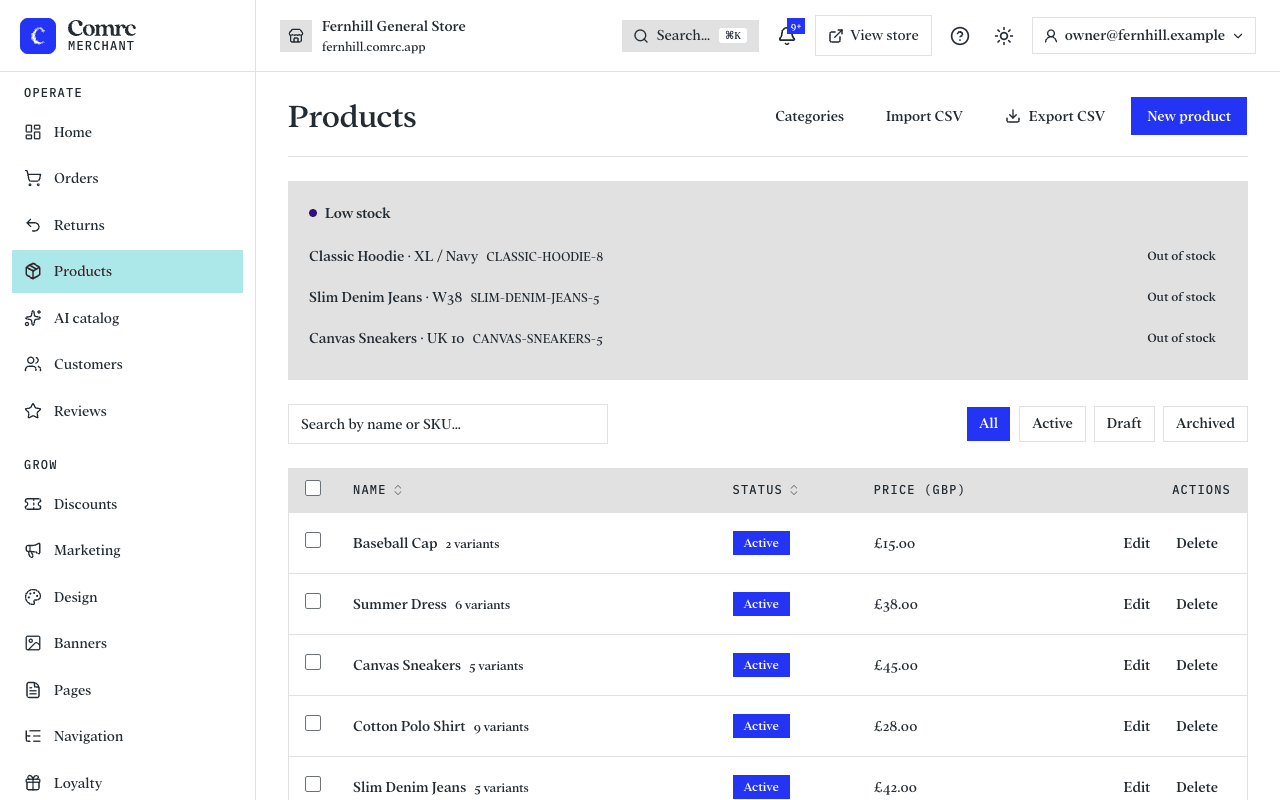The width and height of the screenshot is (1280, 800).
Task: Click the Customers people icon
Action: pos(33,364)
